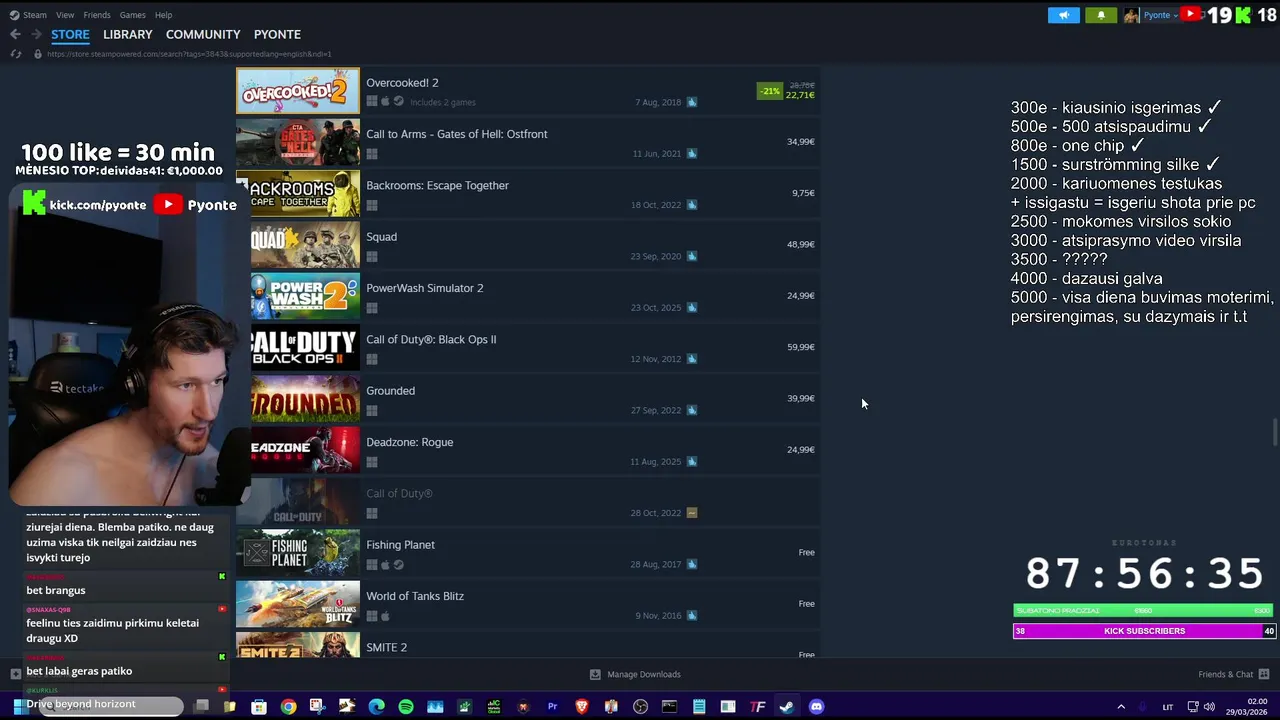
Task: Click the Manage Downloads icon
Action: point(595,674)
